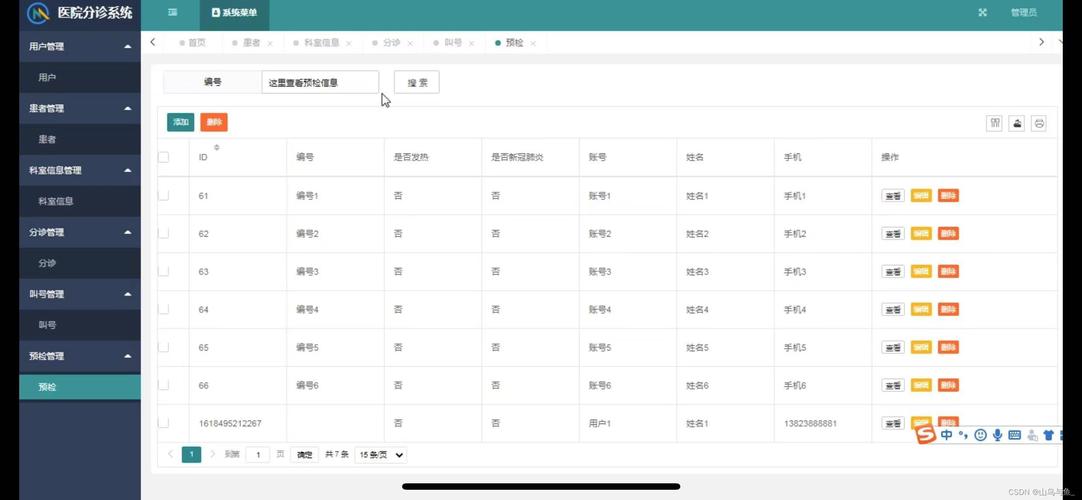1082x500 pixels.
Task: Select all rows with the header checkbox
Action: pos(164,157)
